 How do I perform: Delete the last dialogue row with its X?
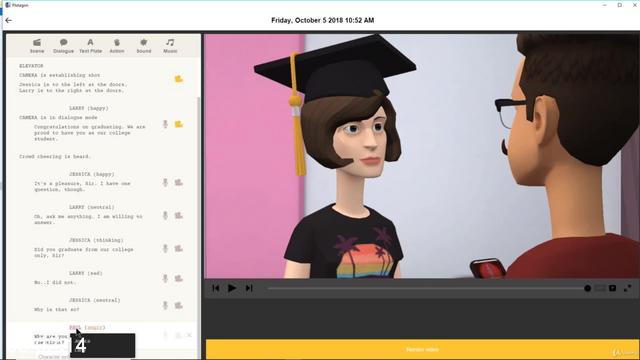[x=189, y=335]
